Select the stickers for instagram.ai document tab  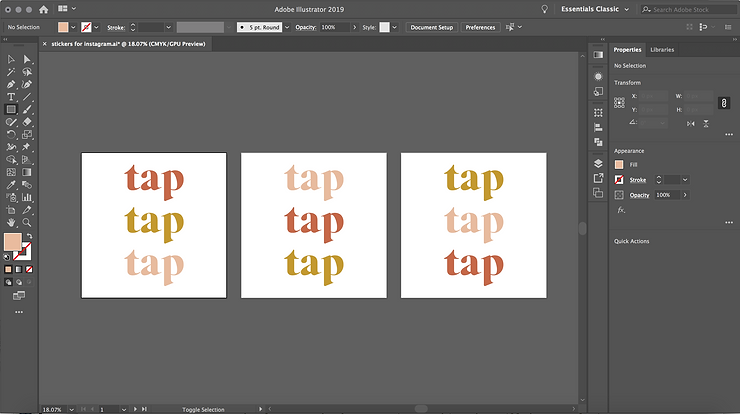tap(128, 44)
